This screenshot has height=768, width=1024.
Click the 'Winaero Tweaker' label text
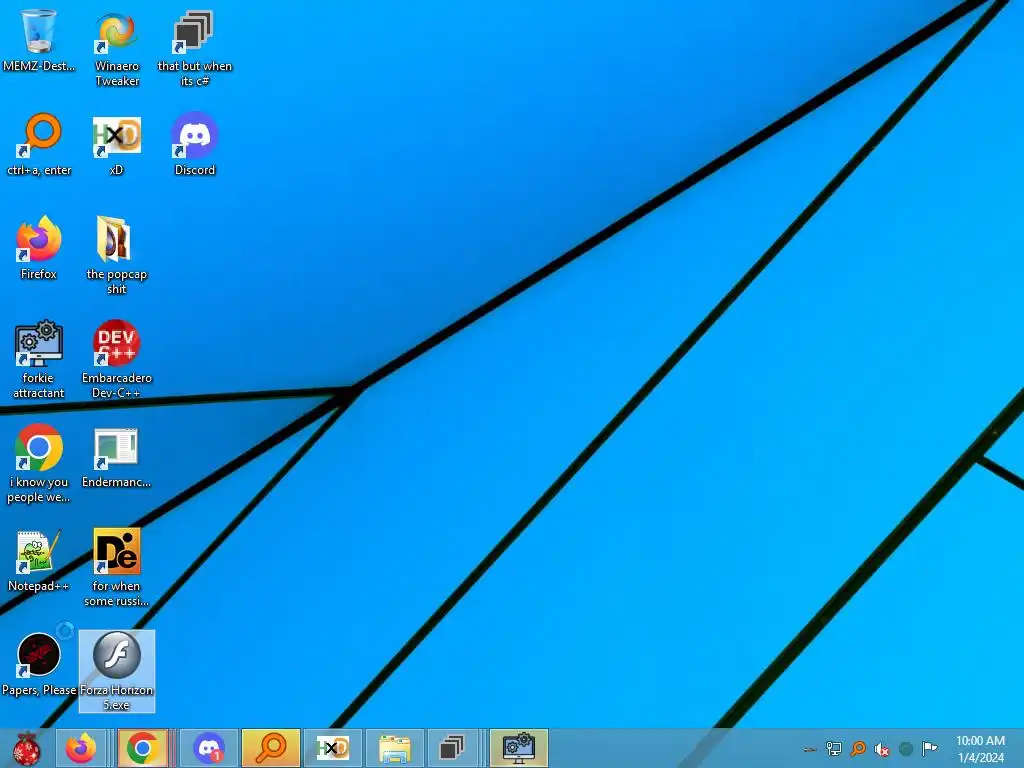(117, 73)
